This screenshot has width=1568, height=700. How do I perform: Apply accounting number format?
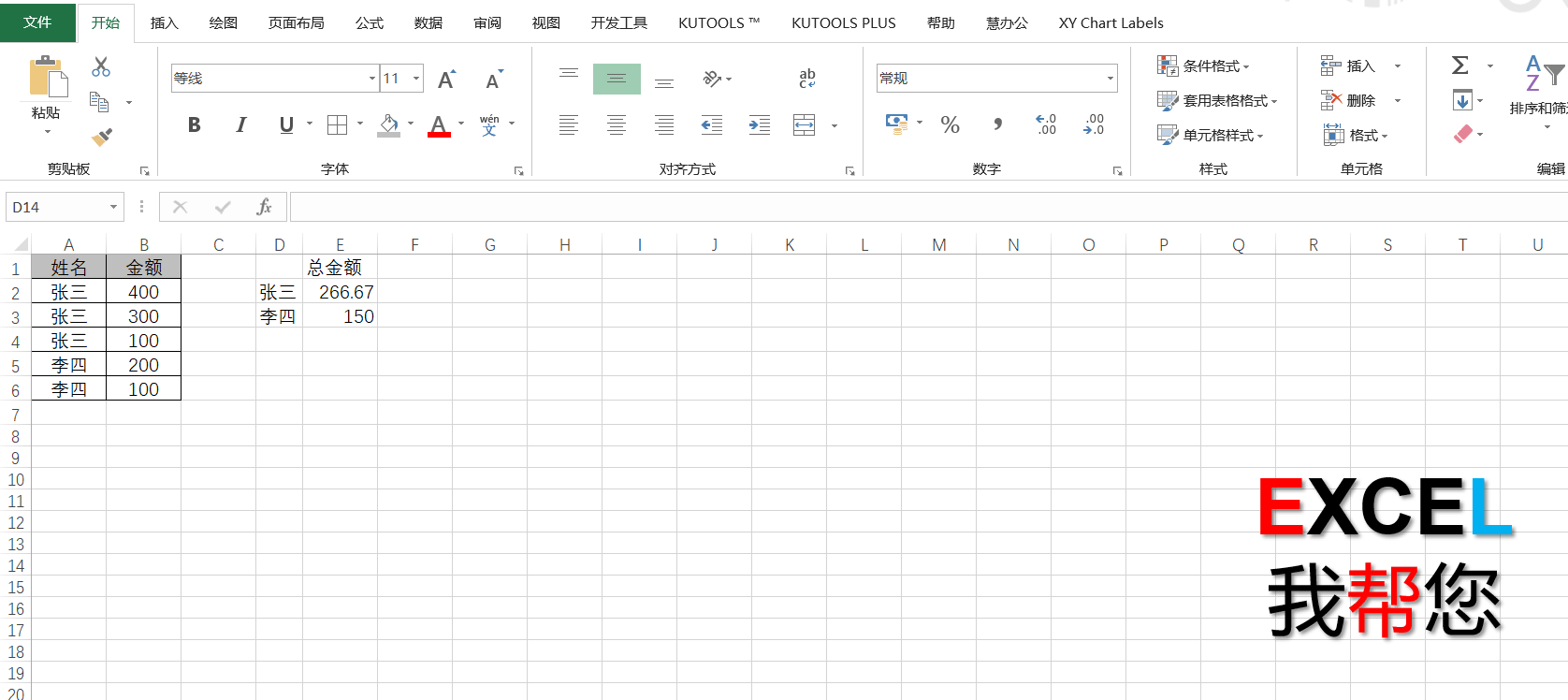coord(897,124)
